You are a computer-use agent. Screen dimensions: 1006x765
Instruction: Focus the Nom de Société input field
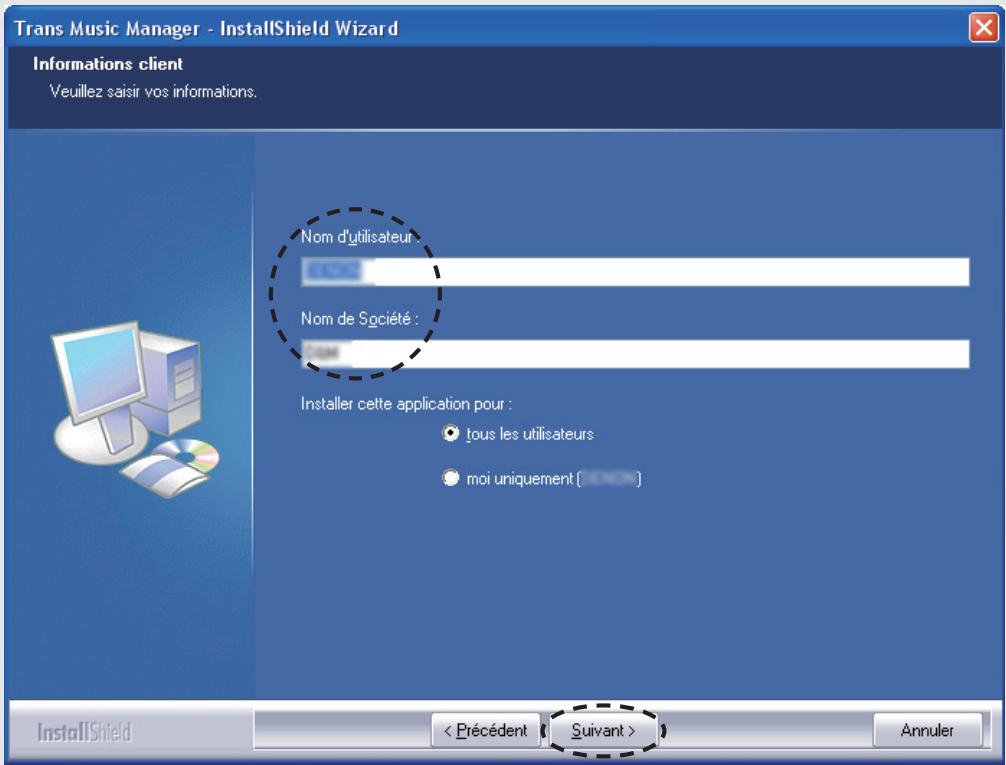635,354
